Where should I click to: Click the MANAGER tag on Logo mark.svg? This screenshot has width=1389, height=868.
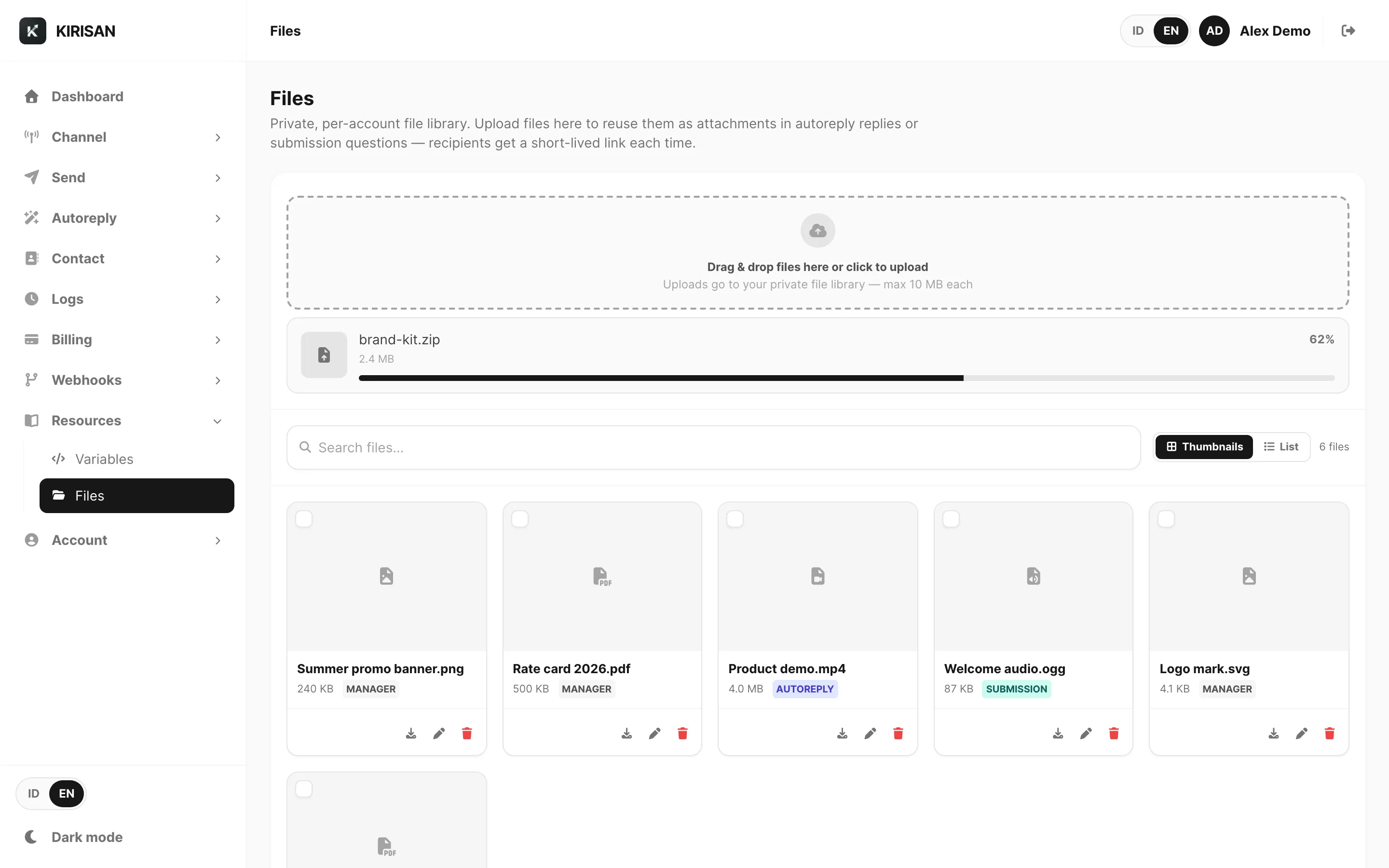[1226, 689]
